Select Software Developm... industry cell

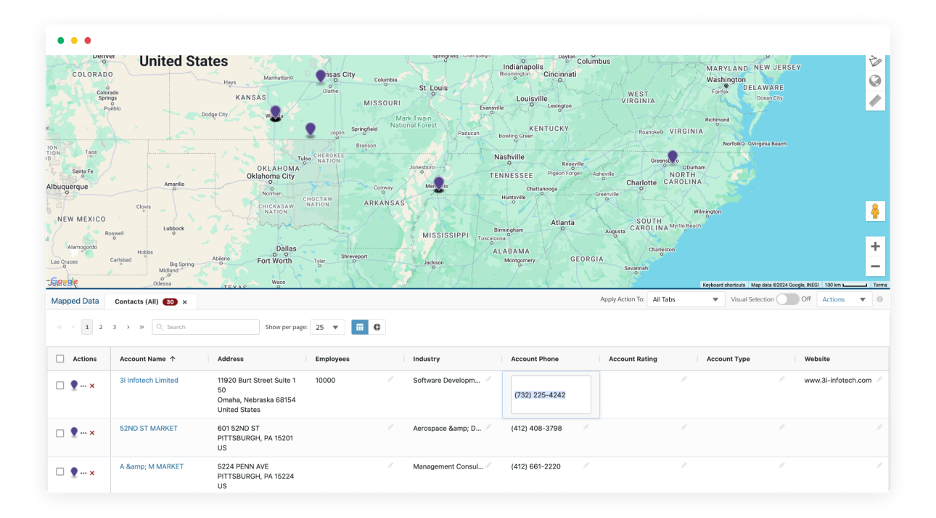(447, 380)
